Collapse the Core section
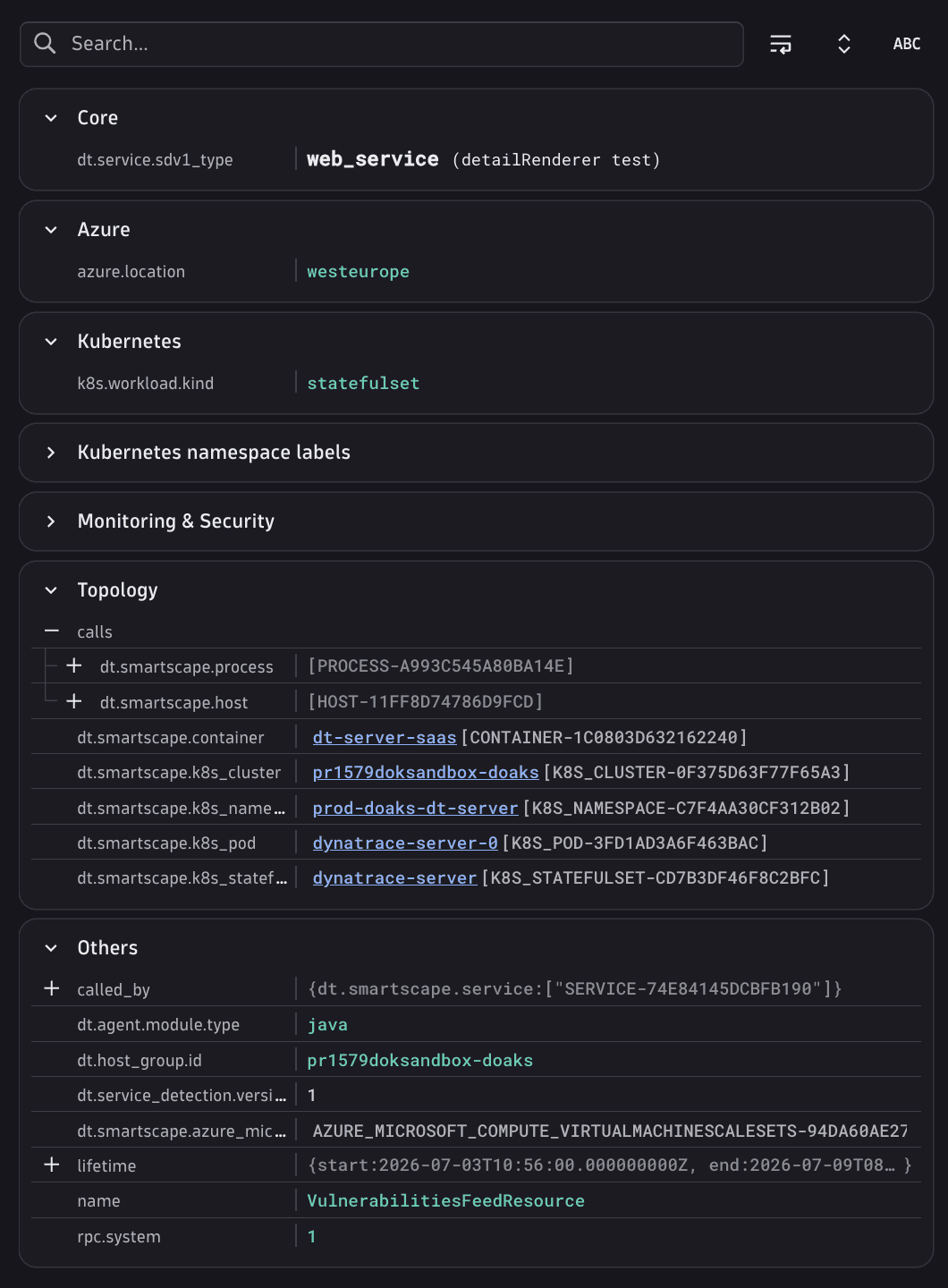 tap(51, 118)
